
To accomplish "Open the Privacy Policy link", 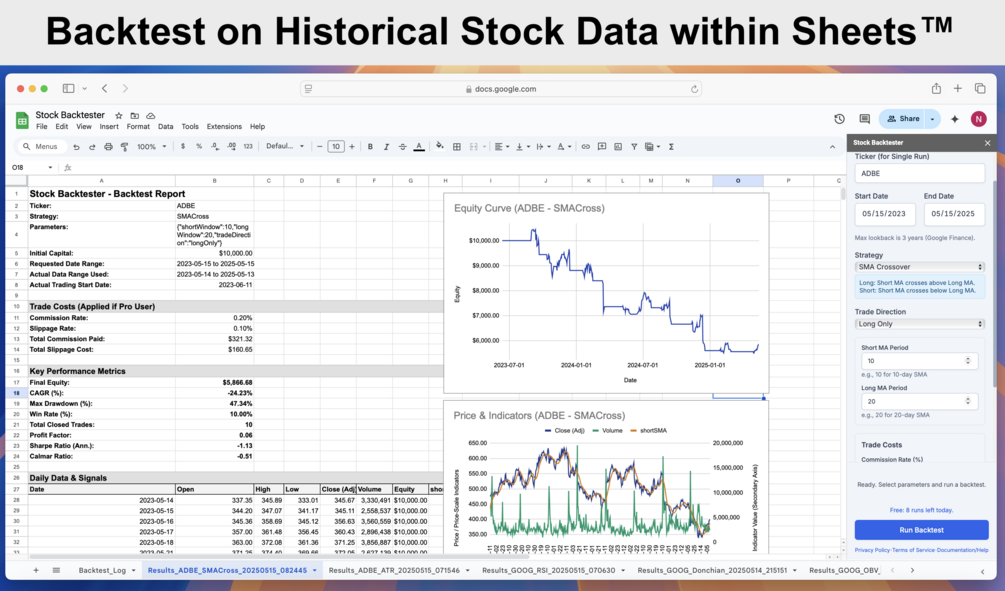I will tap(872, 550).
